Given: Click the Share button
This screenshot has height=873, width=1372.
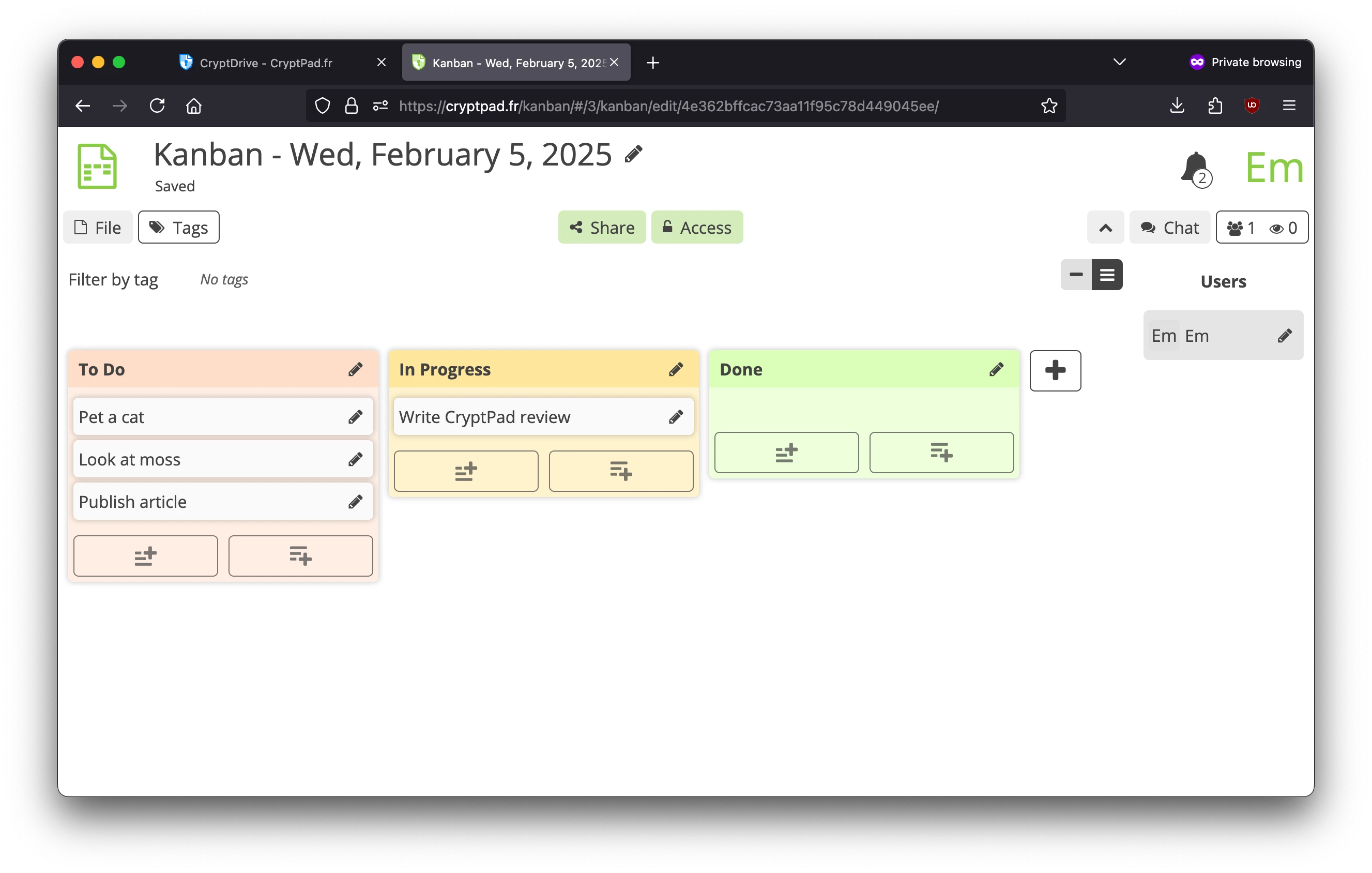Looking at the screenshot, I should pos(602,227).
